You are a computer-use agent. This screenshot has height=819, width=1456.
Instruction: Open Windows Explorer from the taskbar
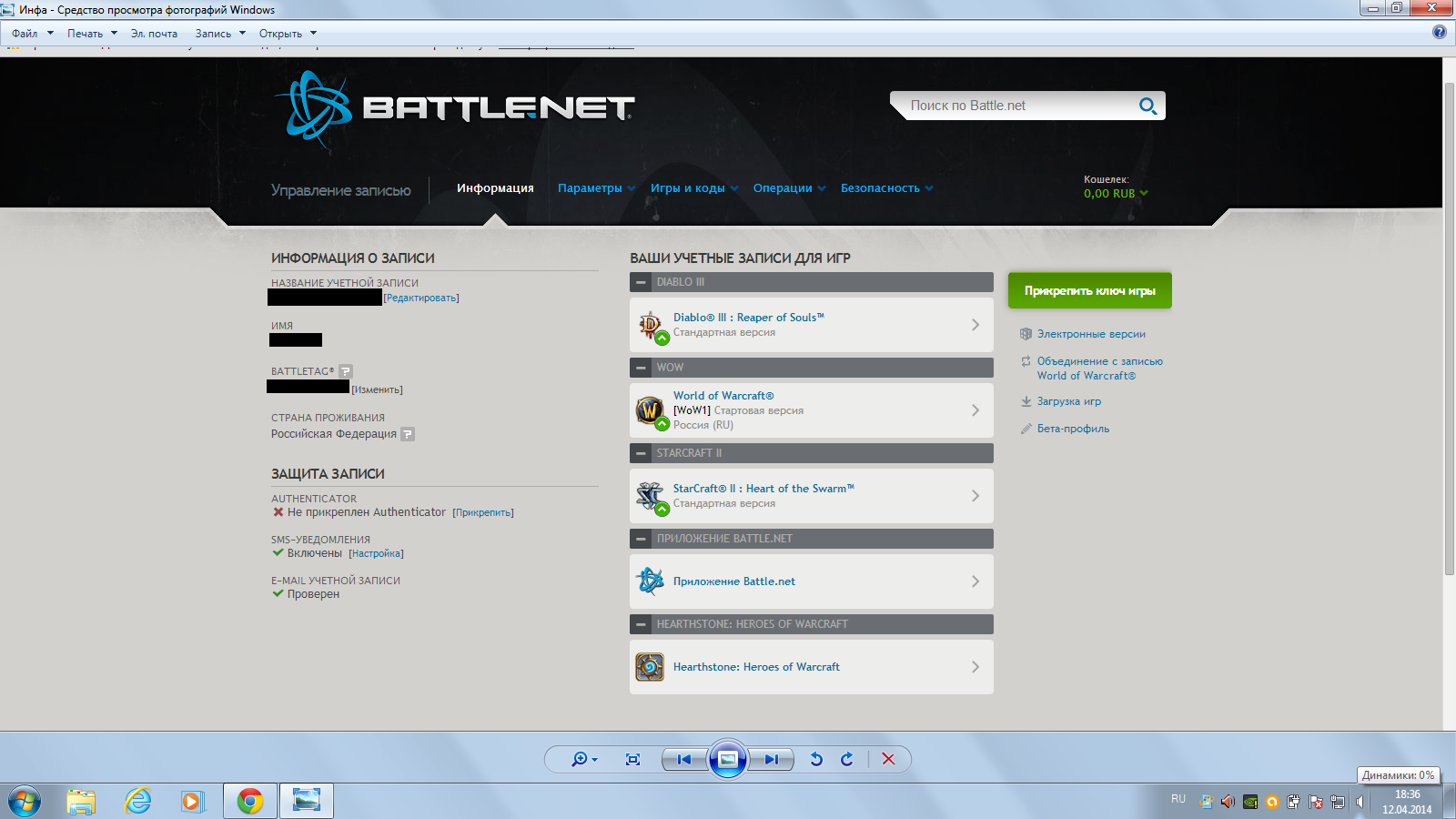pyautogui.click(x=81, y=801)
